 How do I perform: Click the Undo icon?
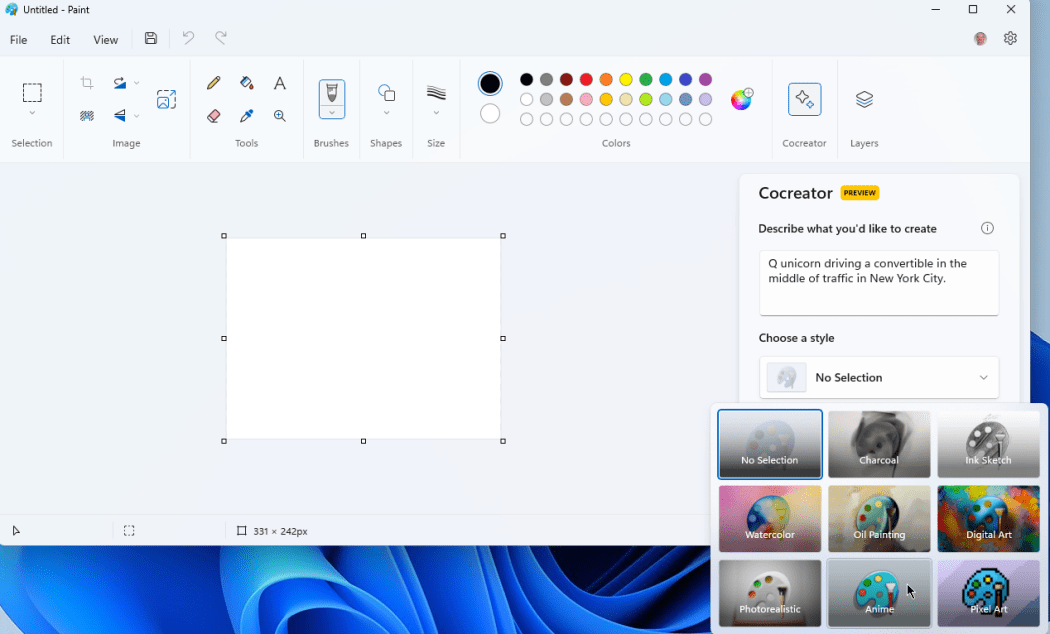[x=189, y=38]
